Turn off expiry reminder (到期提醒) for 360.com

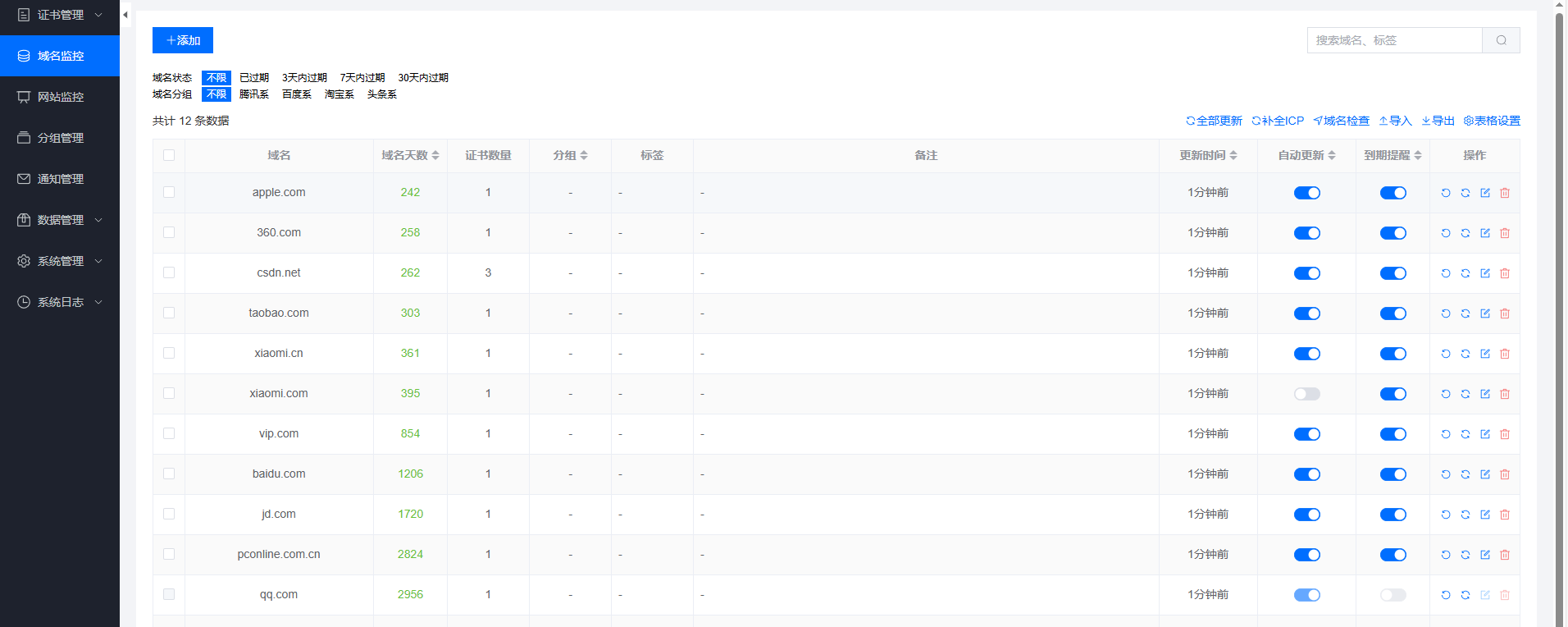coord(1393,233)
